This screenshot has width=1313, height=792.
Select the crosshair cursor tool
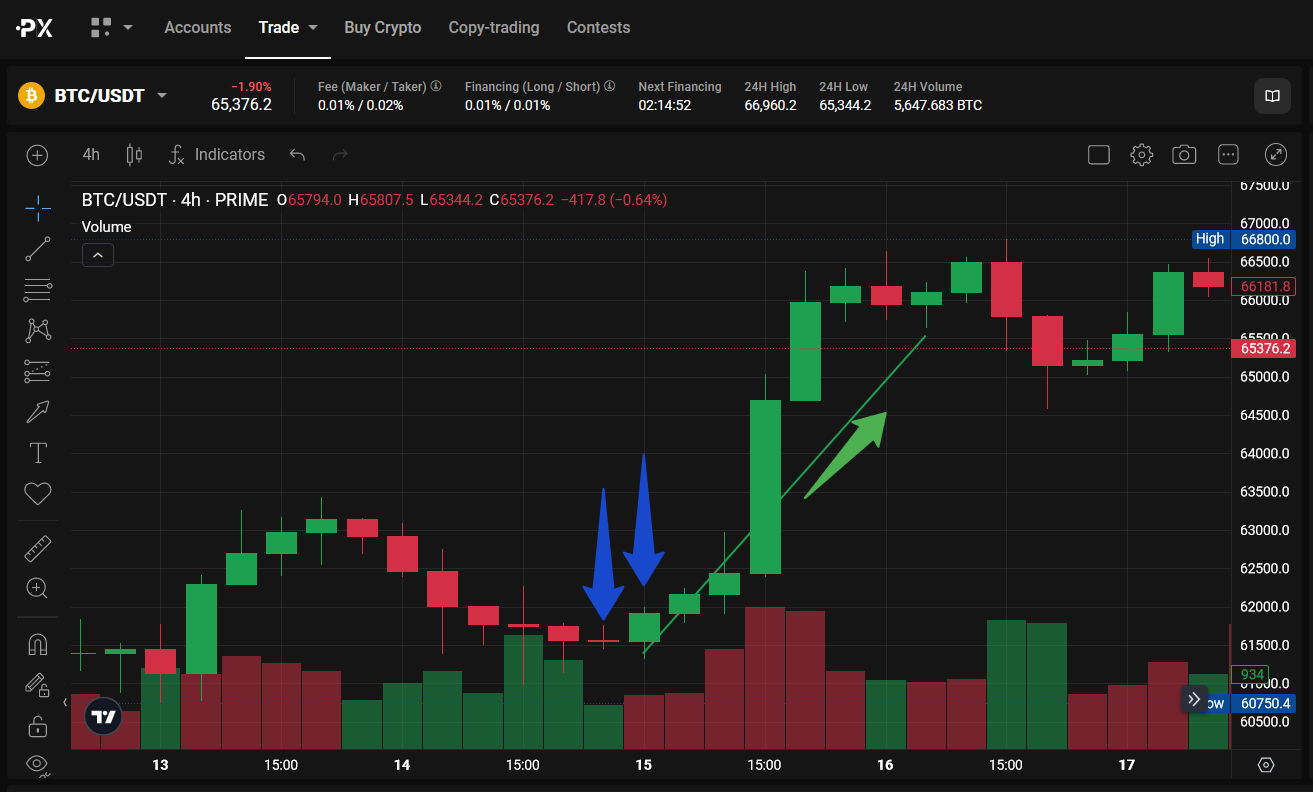(x=38, y=208)
